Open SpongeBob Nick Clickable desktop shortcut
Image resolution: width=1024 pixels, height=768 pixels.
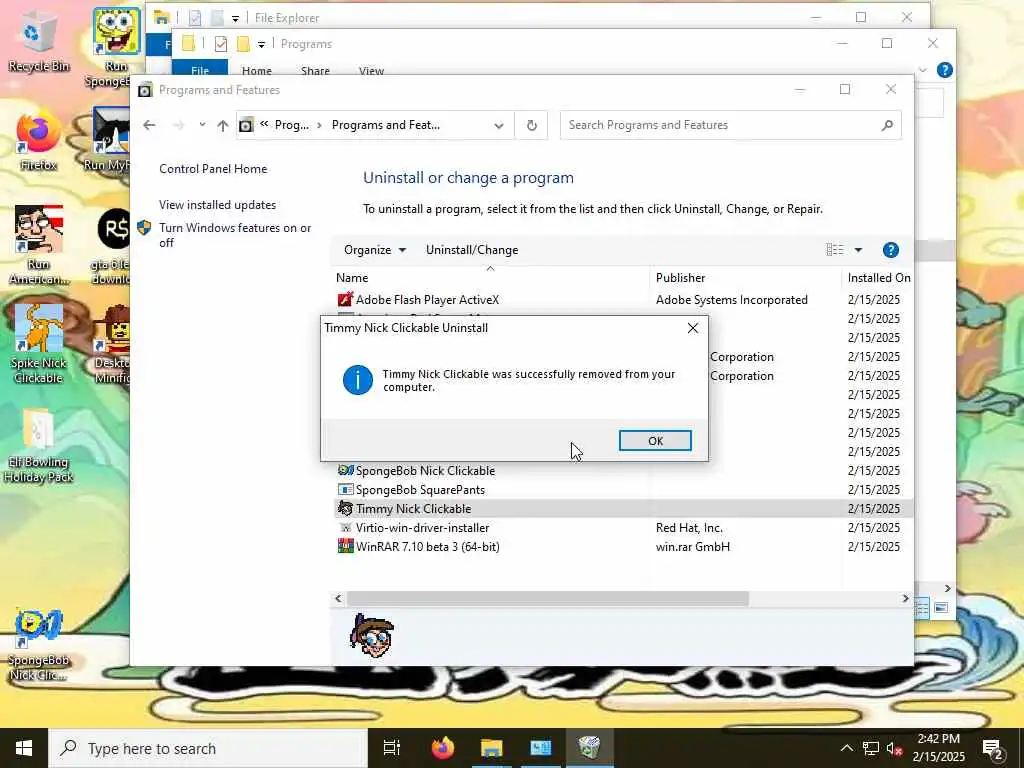[x=39, y=645]
